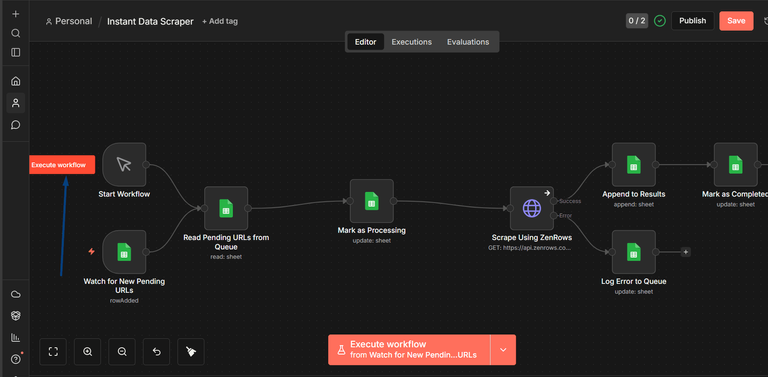Click the 0 / 2 counter badge
This screenshot has width=768, height=377.
(x=637, y=21)
